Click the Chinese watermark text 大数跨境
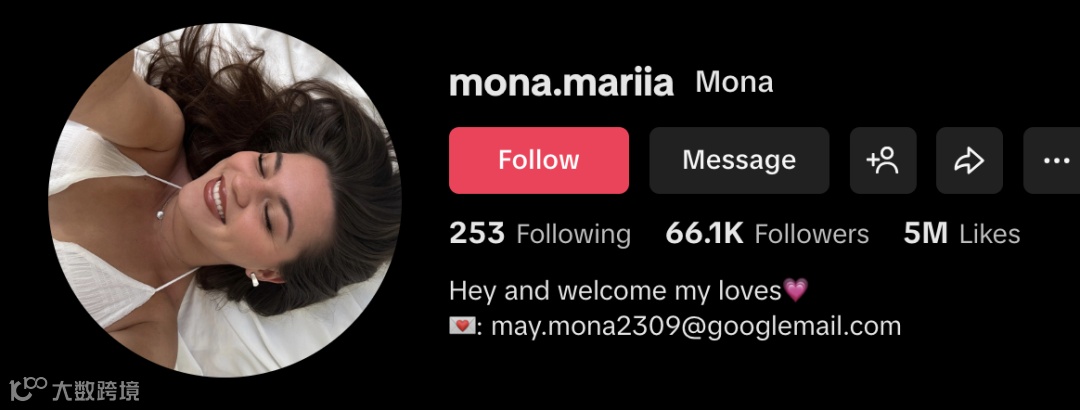 [x=96, y=390]
